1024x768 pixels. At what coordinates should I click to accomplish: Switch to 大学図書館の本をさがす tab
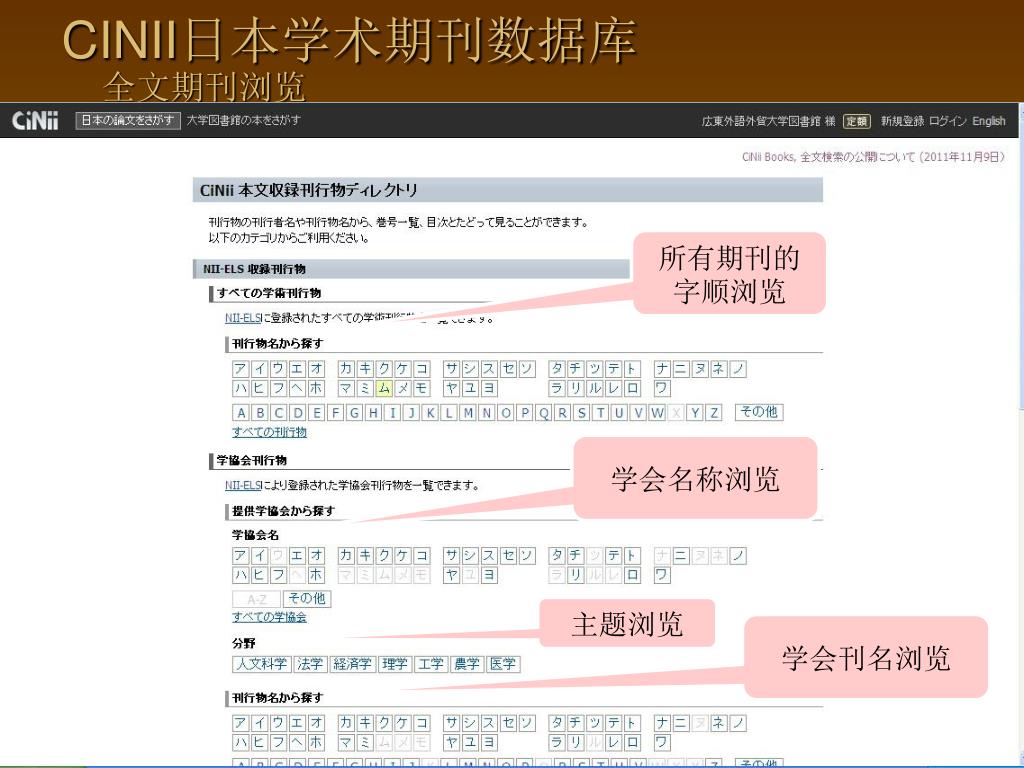click(x=244, y=121)
